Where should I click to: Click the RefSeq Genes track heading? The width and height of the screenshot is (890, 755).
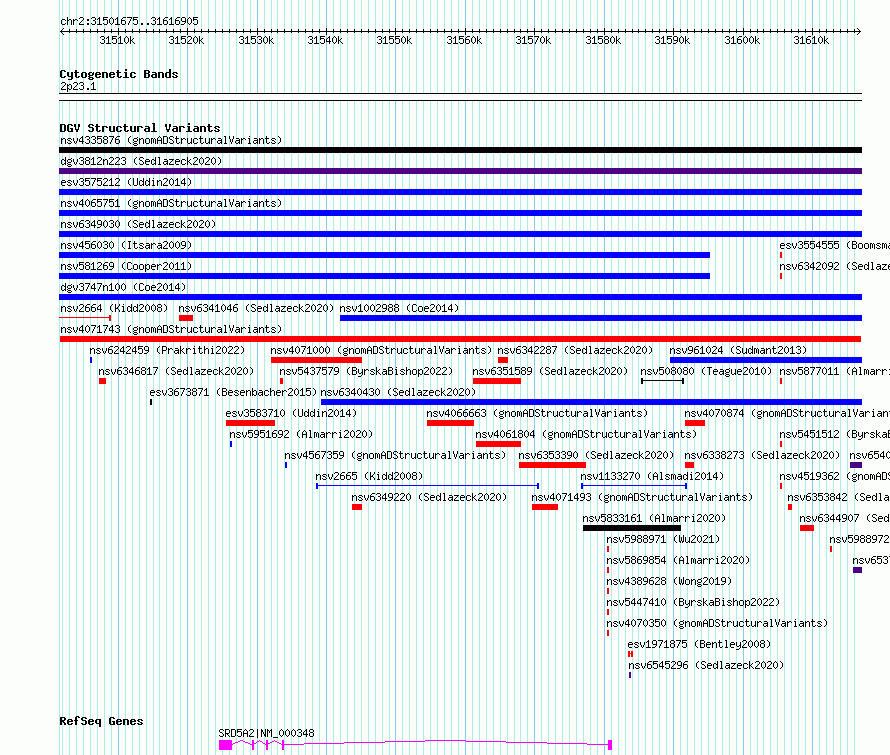(101, 721)
